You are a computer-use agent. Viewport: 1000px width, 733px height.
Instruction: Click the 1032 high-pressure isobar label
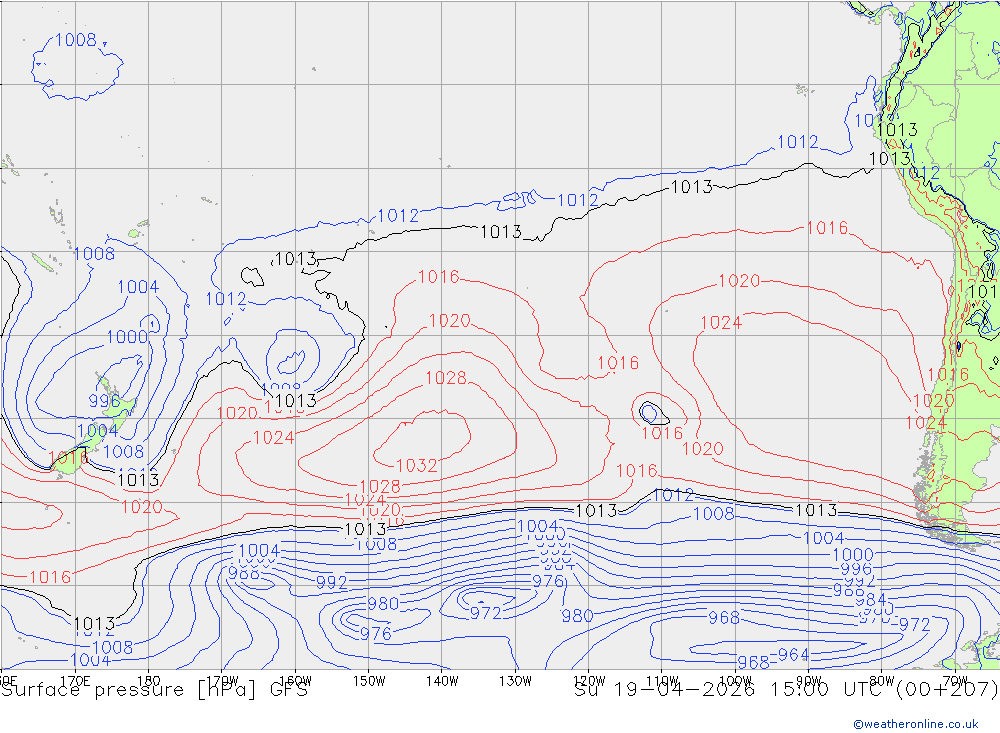[x=416, y=465]
